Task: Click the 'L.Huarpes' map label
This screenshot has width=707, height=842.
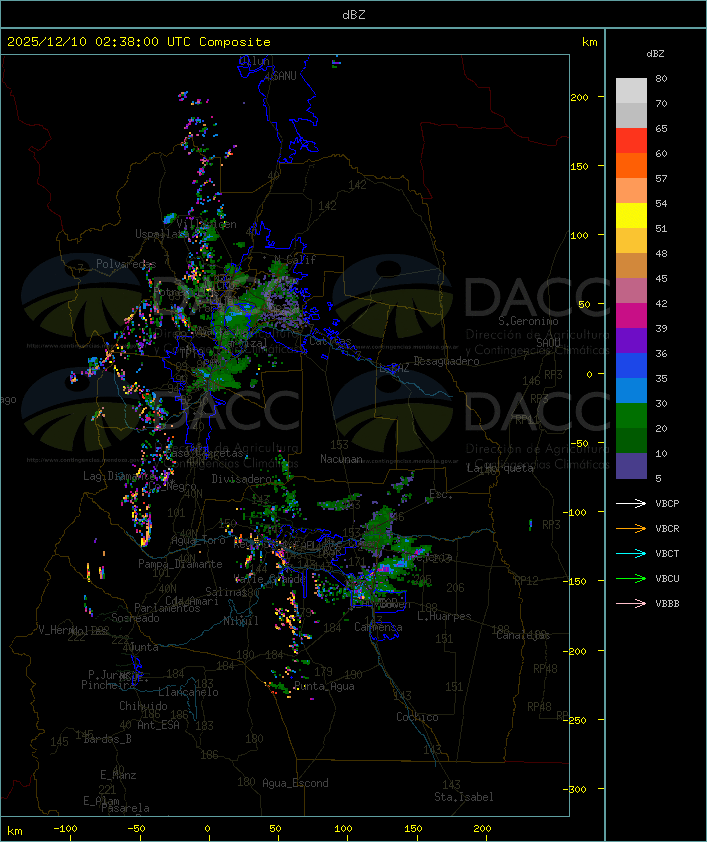Action: pyautogui.click(x=444, y=616)
